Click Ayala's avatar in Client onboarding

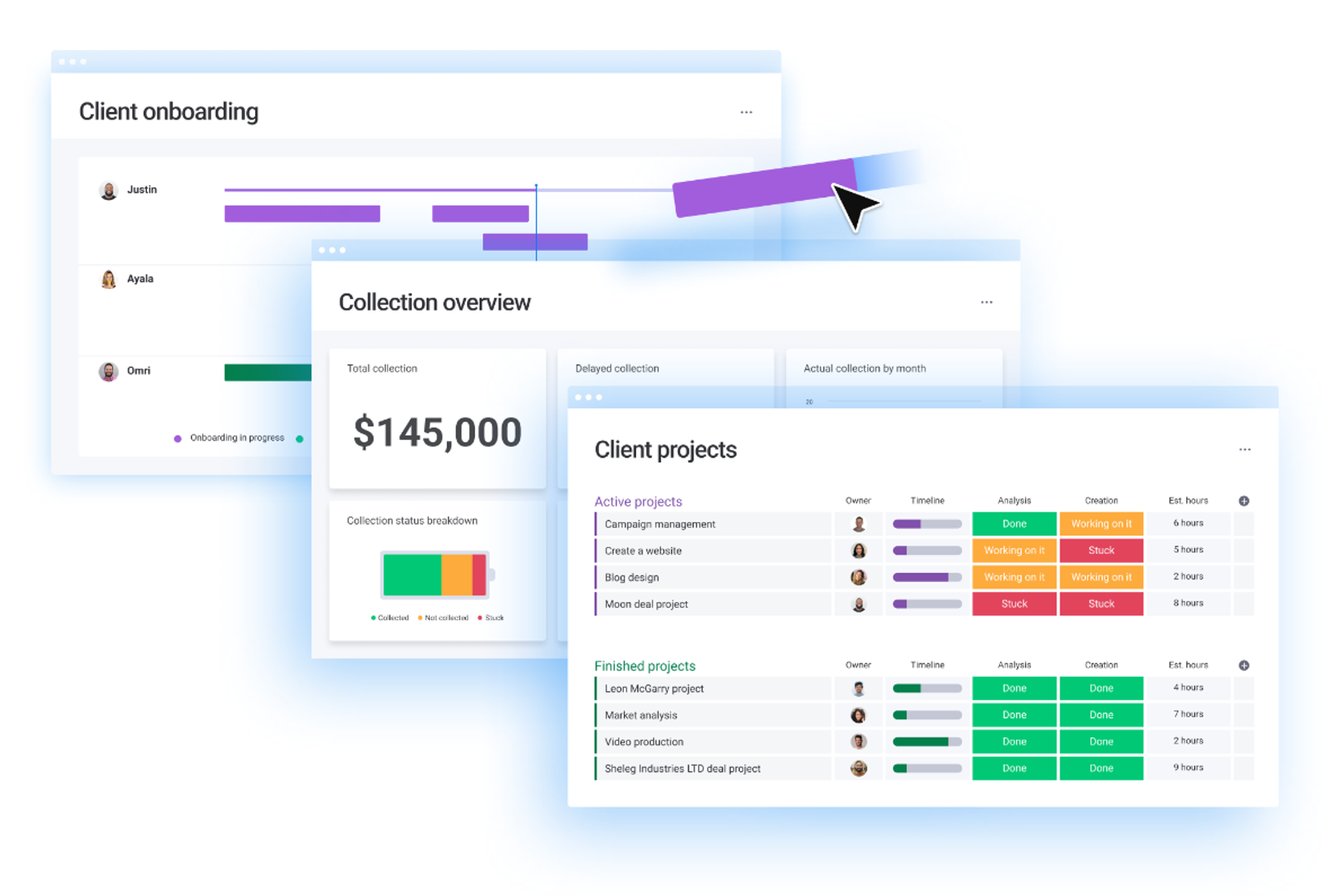[x=108, y=279]
